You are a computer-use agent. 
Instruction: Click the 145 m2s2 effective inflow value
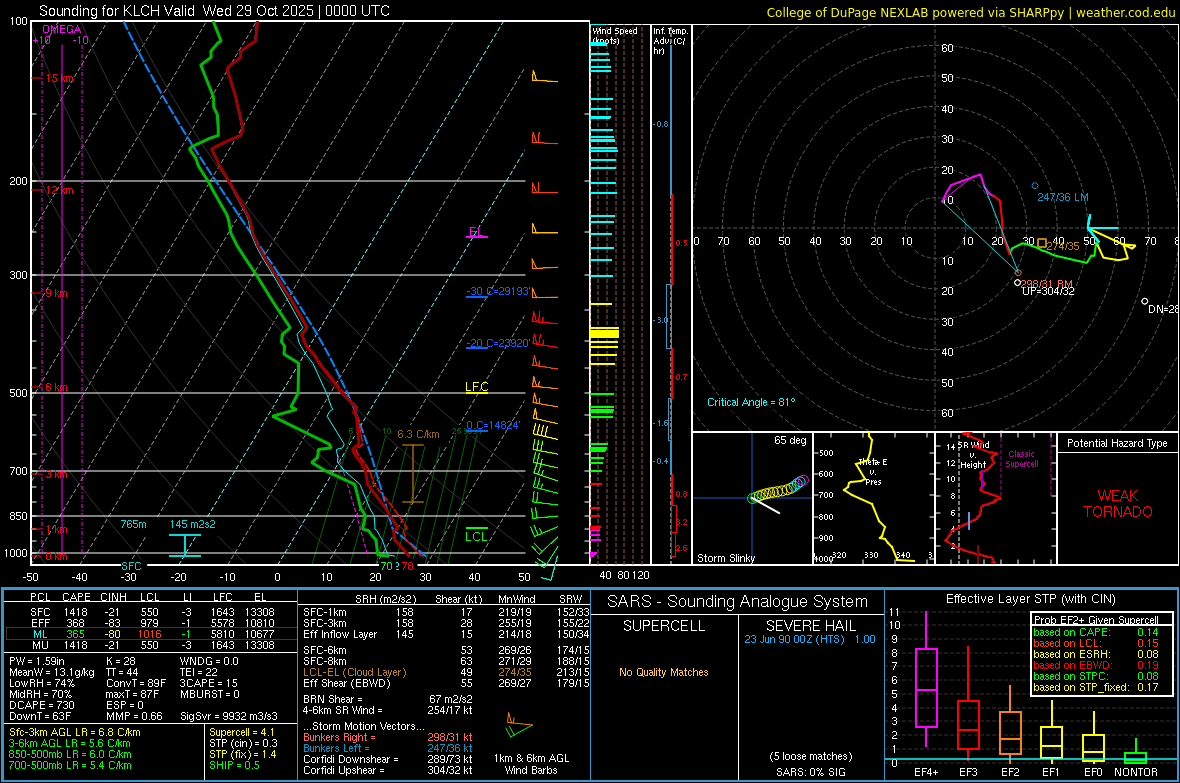(193, 524)
